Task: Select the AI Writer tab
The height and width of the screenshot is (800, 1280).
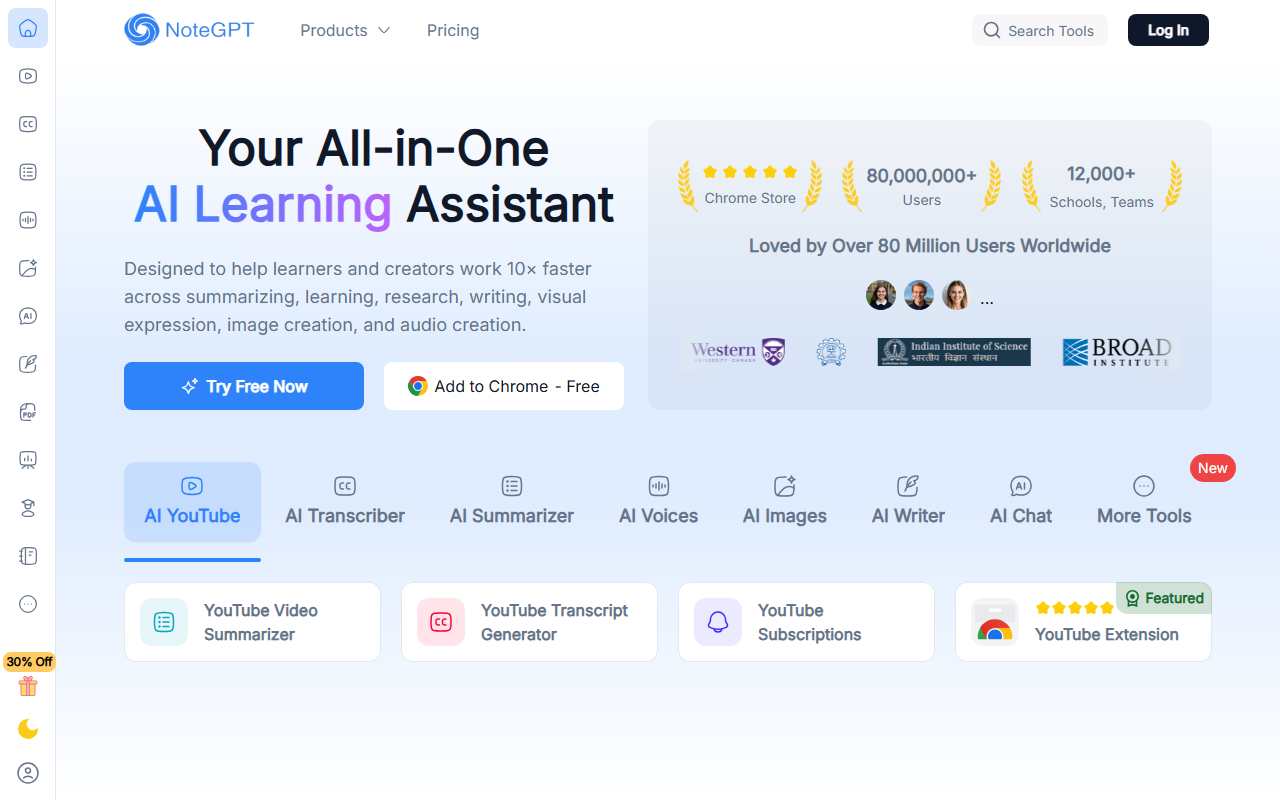Action: [908, 502]
